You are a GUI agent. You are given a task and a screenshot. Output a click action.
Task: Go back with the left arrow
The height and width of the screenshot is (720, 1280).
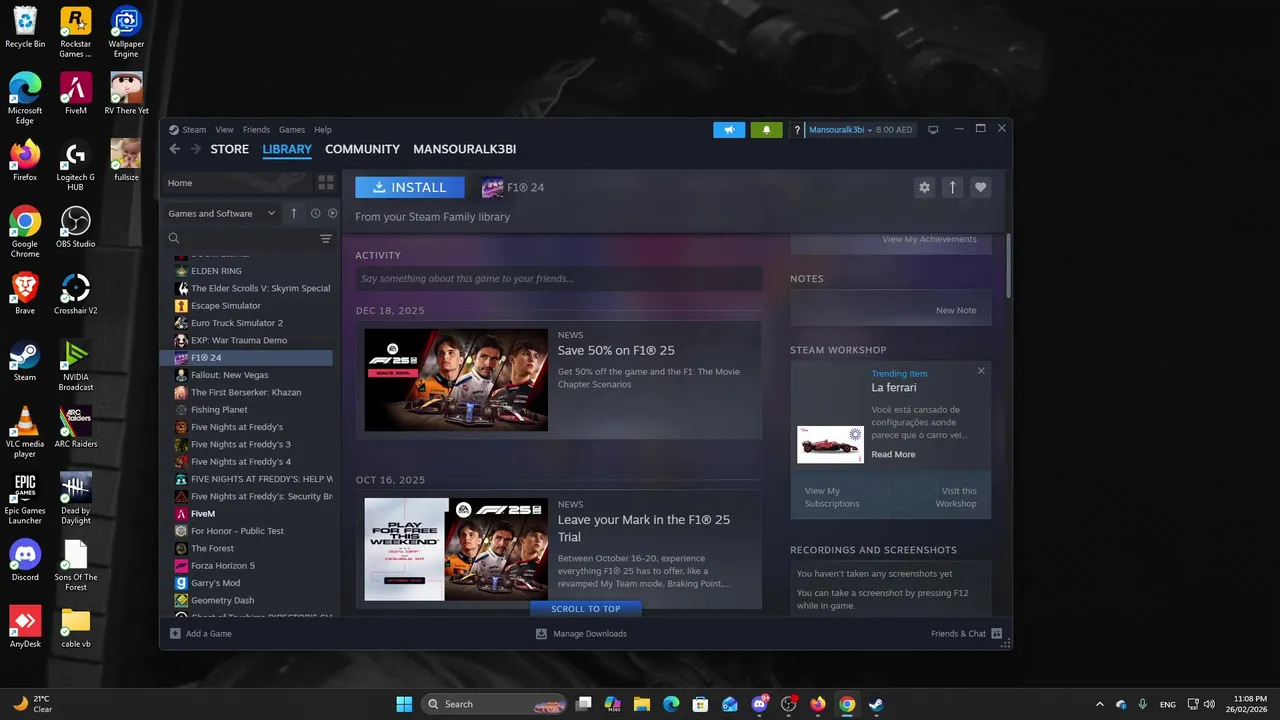175,149
